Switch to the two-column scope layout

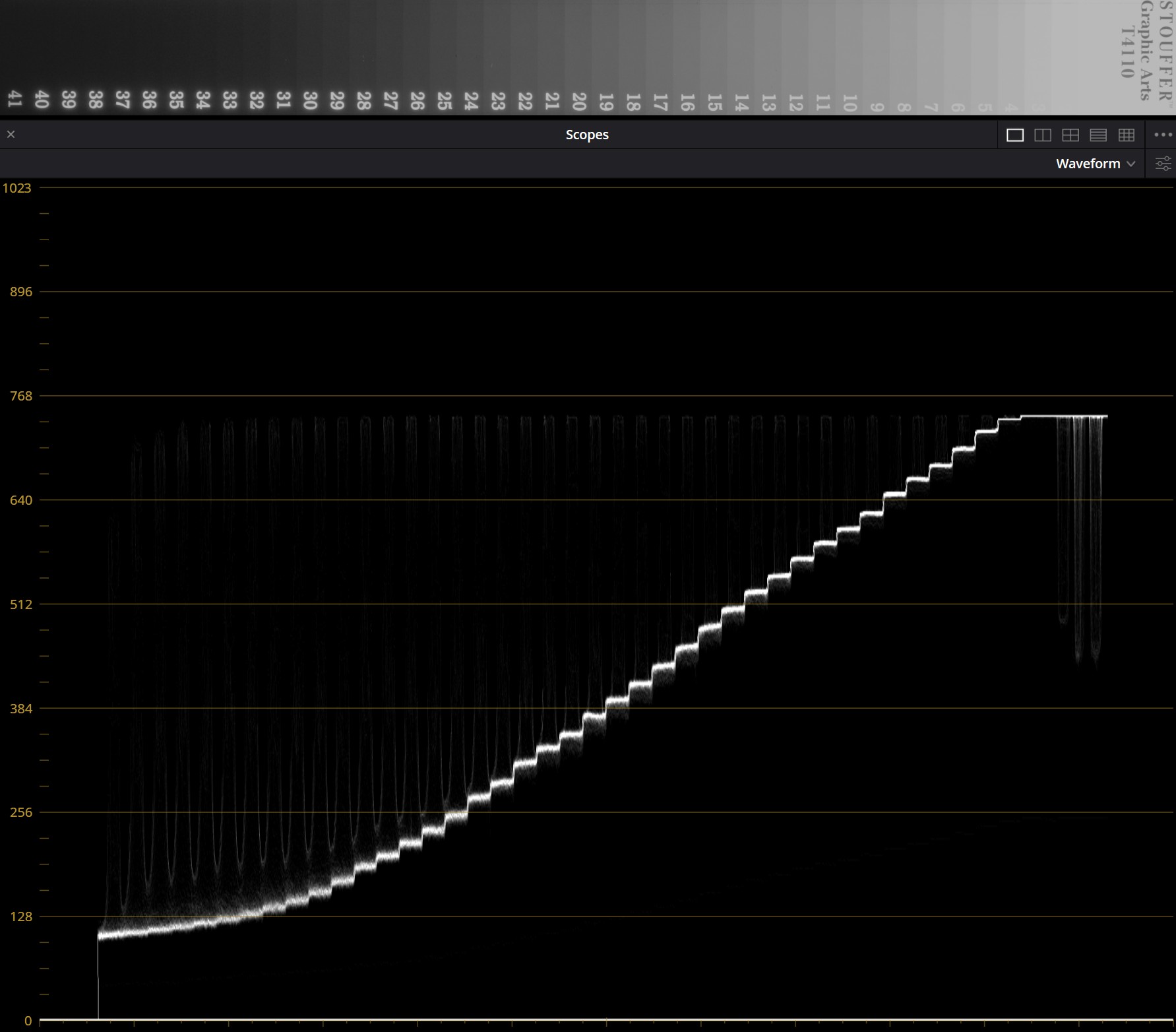click(1043, 135)
